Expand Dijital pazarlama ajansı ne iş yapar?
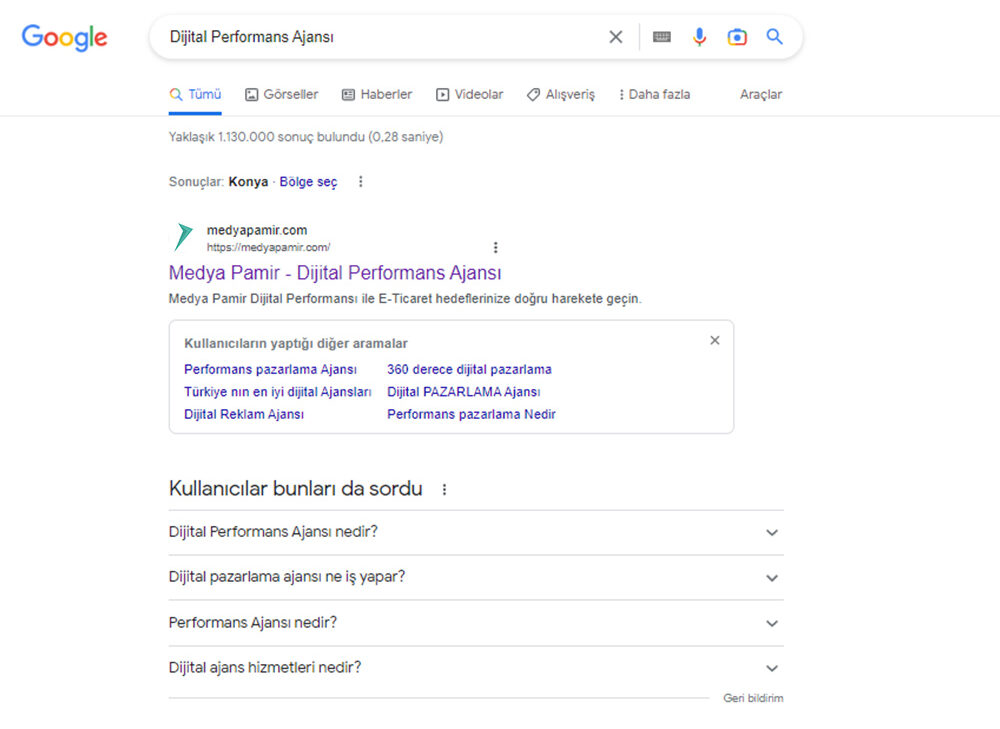The height and width of the screenshot is (729, 1000). coord(476,577)
